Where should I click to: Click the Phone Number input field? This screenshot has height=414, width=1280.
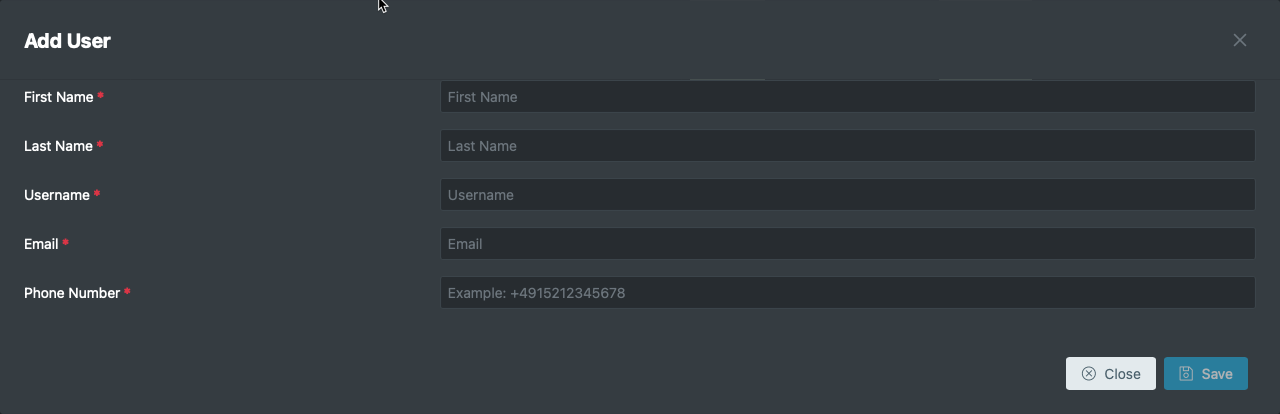(847, 293)
